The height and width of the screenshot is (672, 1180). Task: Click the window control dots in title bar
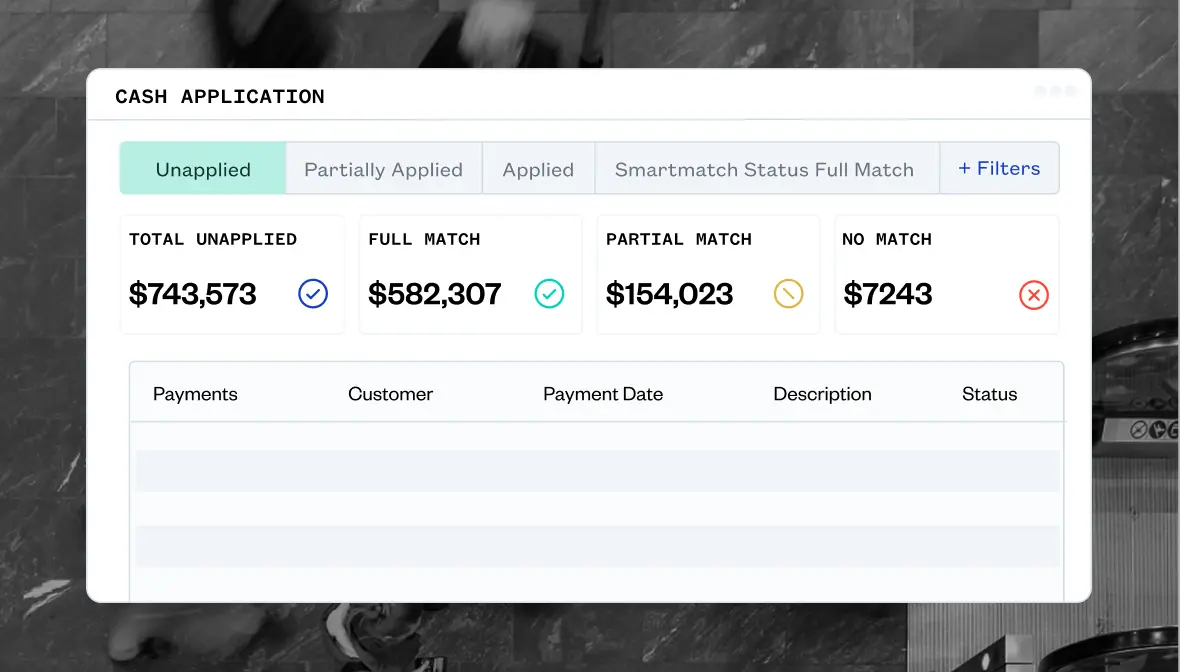(x=1055, y=91)
